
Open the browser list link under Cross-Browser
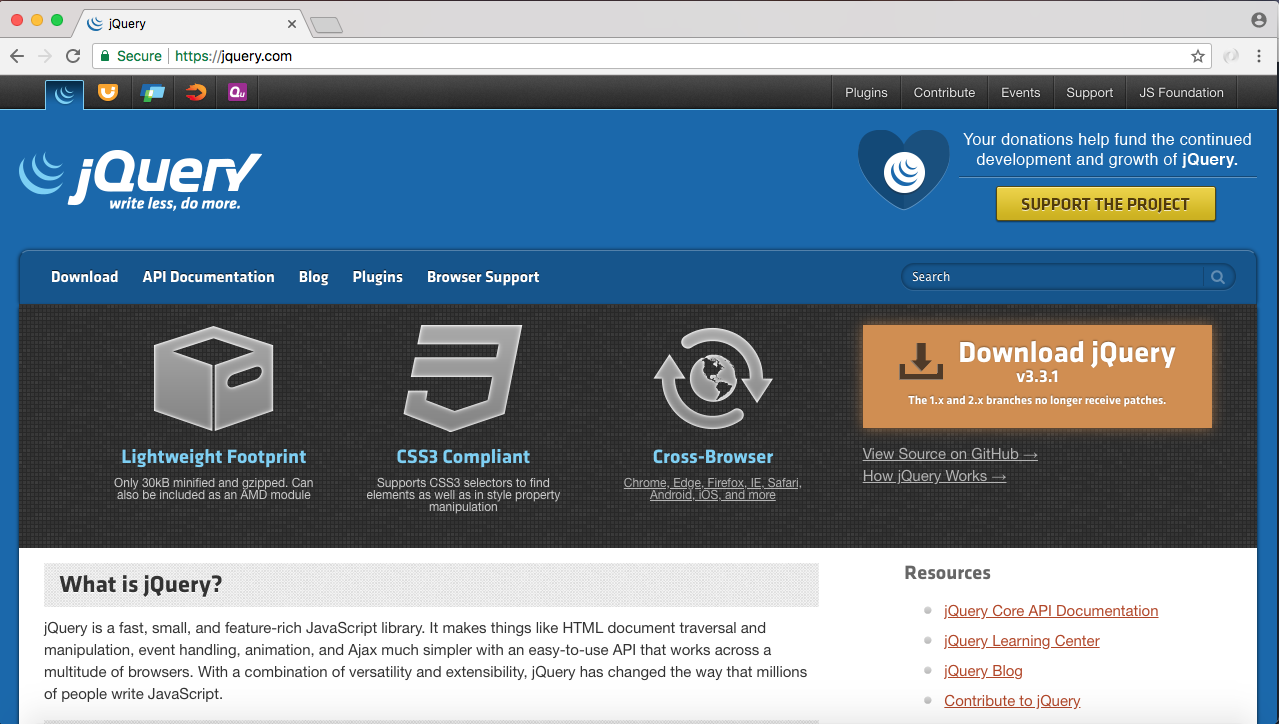coord(712,489)
